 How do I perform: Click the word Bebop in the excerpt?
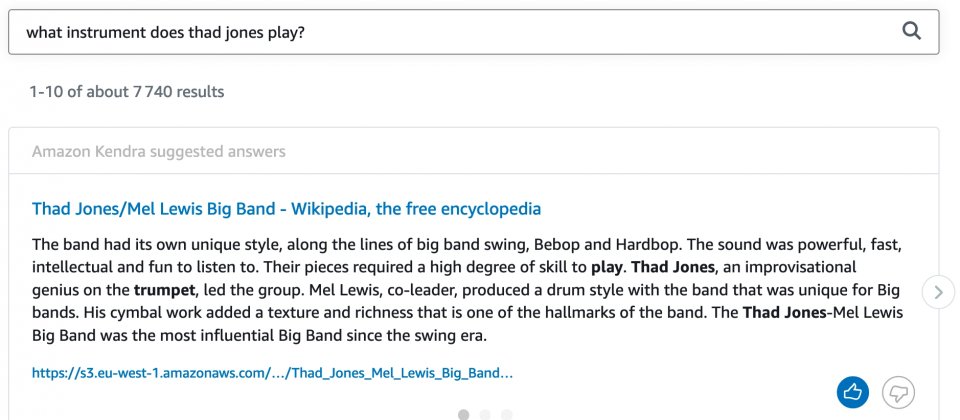point(553,245)
